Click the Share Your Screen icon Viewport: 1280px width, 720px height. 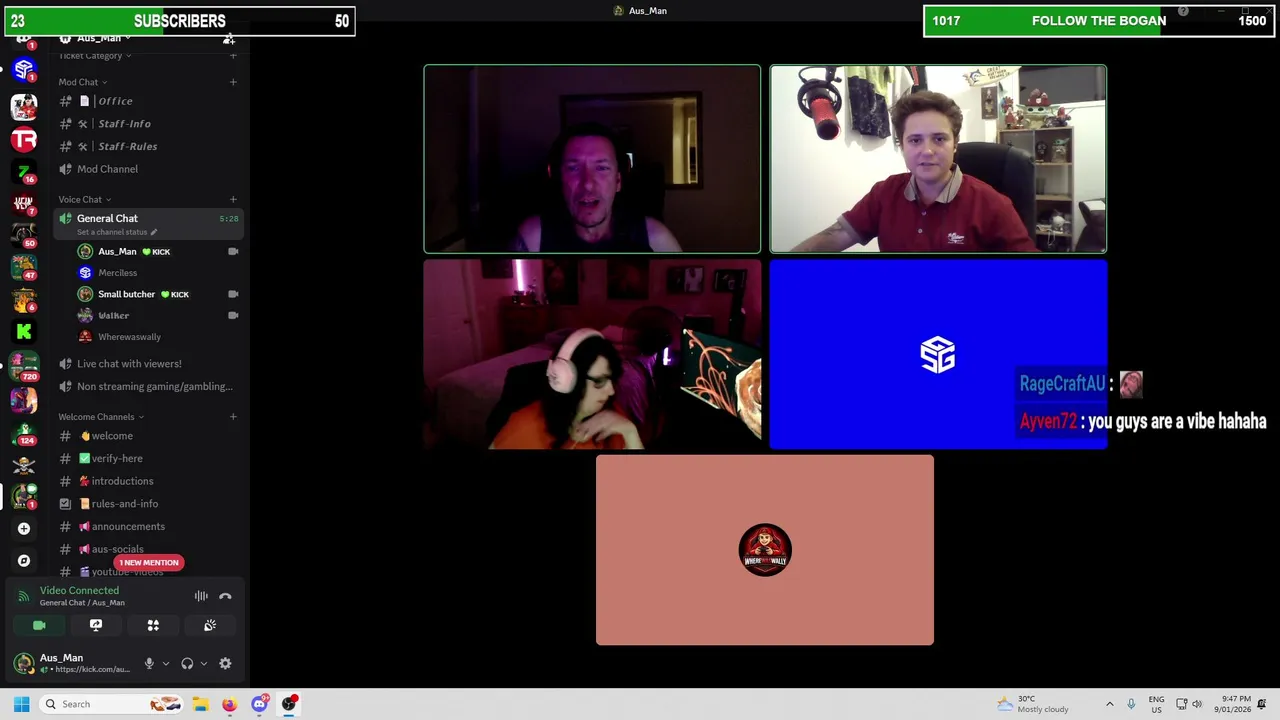[96, 625]
